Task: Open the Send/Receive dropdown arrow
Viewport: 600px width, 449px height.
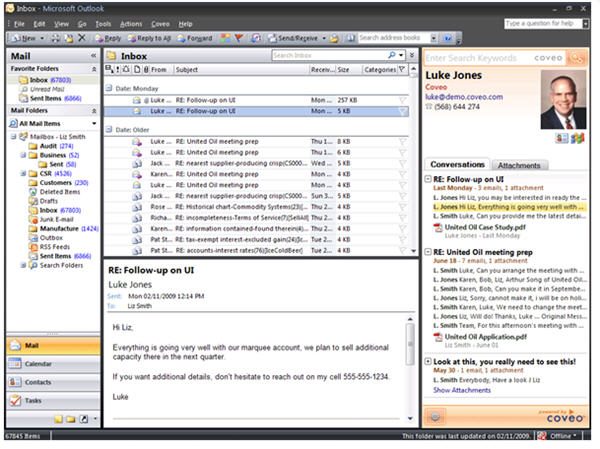Action: click(x=324, y=38)
